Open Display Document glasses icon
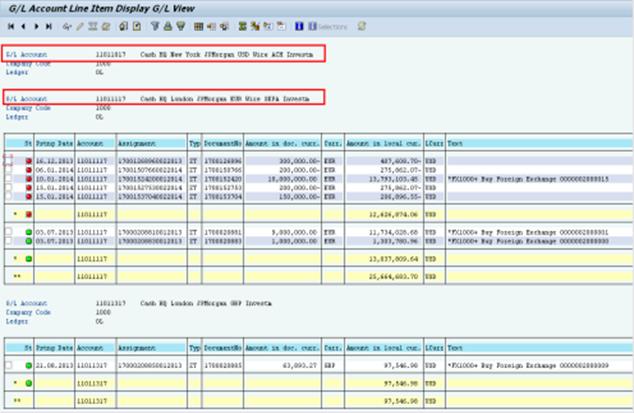The width and height of the screenshot is (634, 413). coord(67,27)
